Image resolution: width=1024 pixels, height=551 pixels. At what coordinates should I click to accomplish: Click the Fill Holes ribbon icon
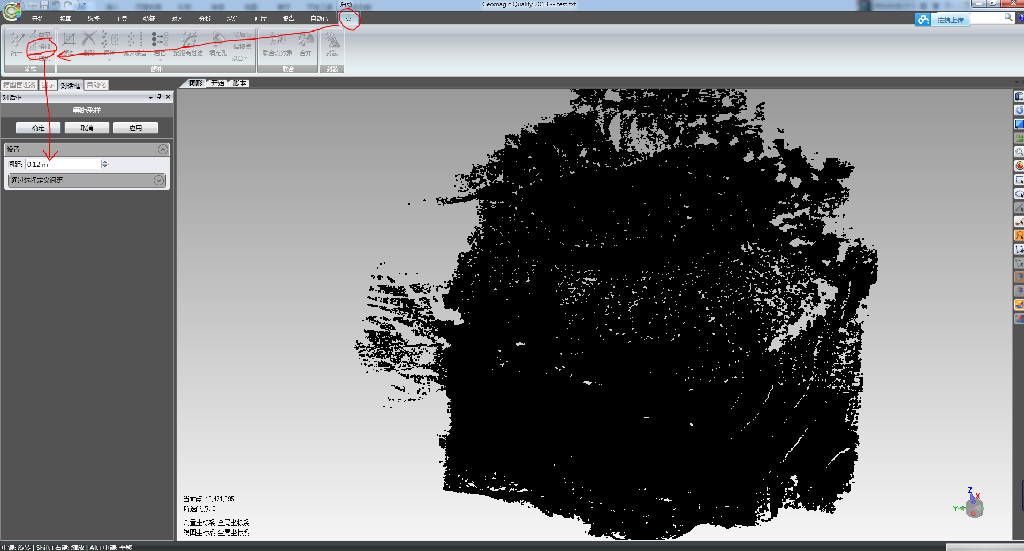point(217,43)
